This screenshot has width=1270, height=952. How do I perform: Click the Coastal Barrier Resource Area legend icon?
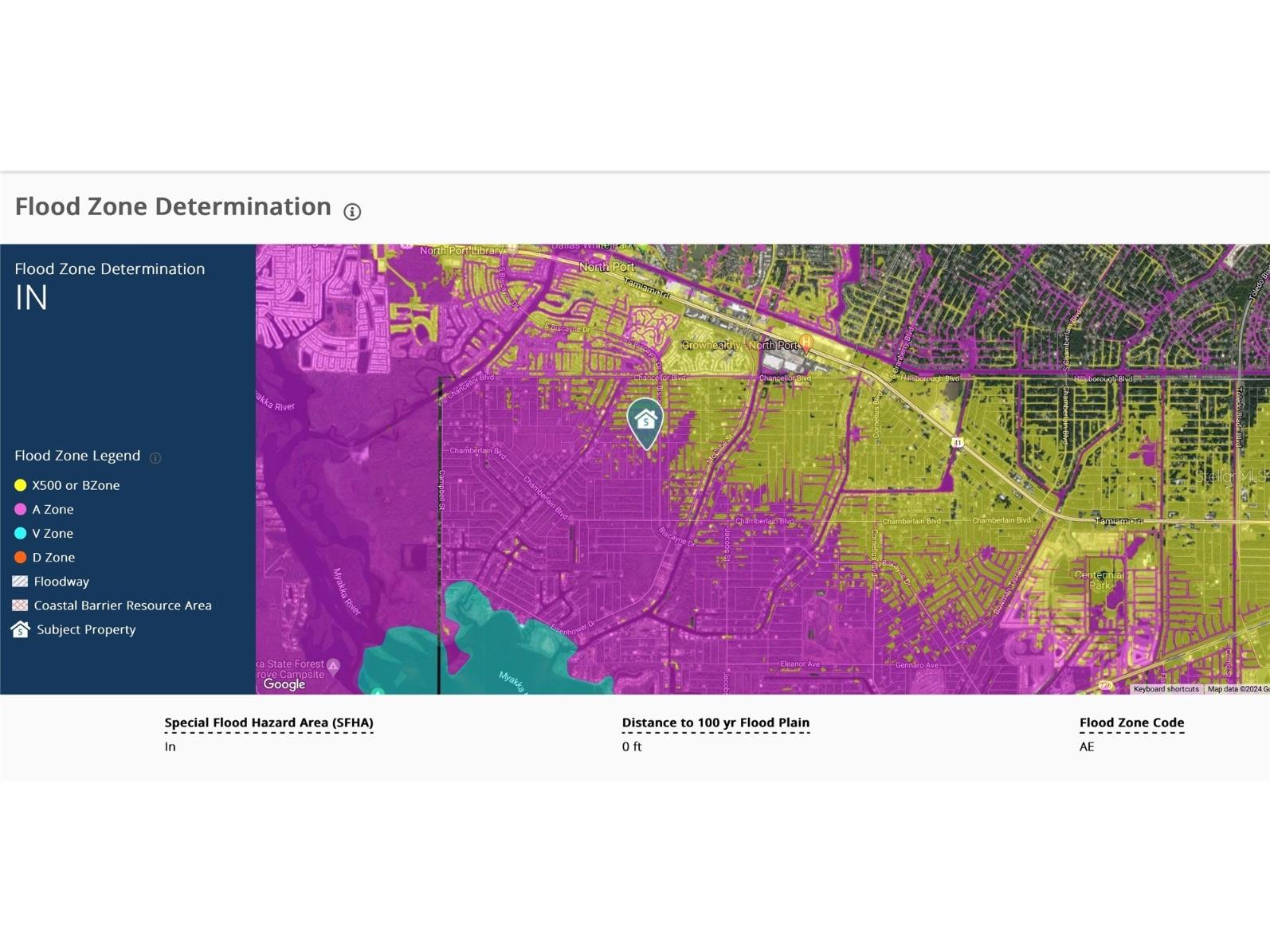[21, 605]
